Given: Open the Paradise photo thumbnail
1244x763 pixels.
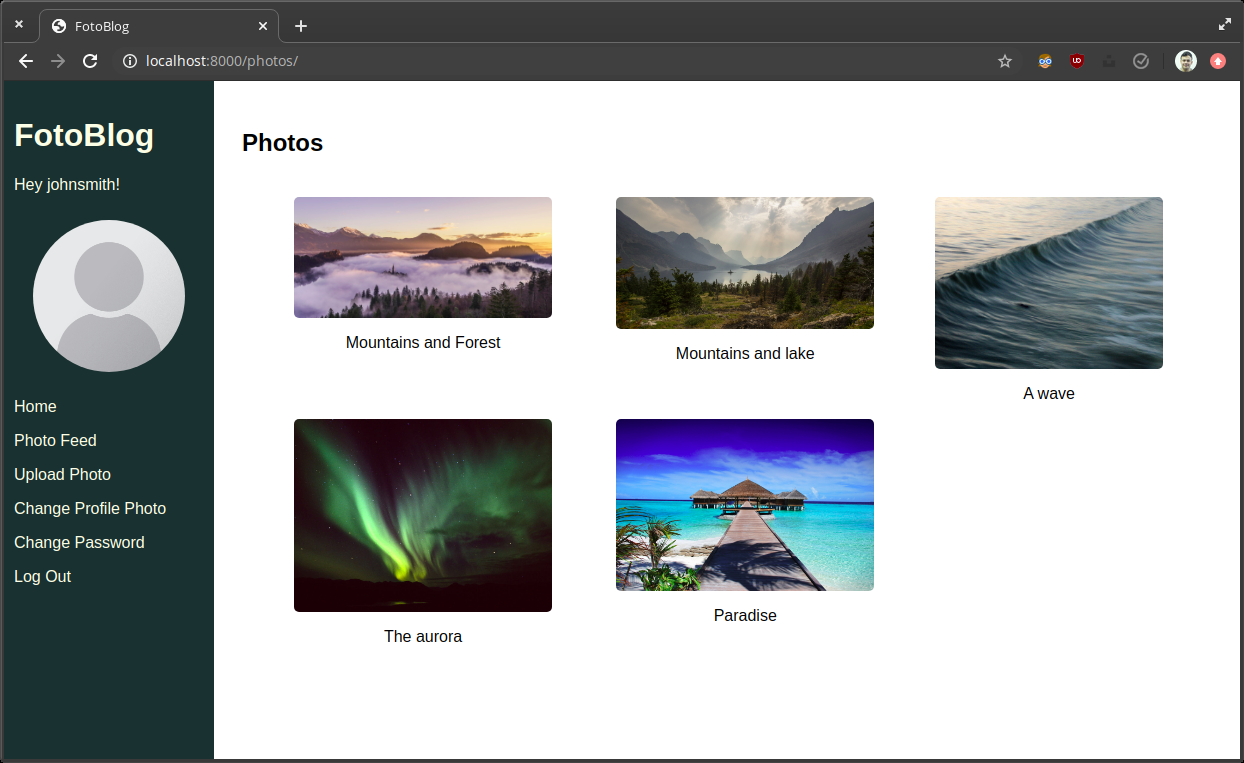Looking at the screenshot, I should pyautogui.click(x=744, y=505).
